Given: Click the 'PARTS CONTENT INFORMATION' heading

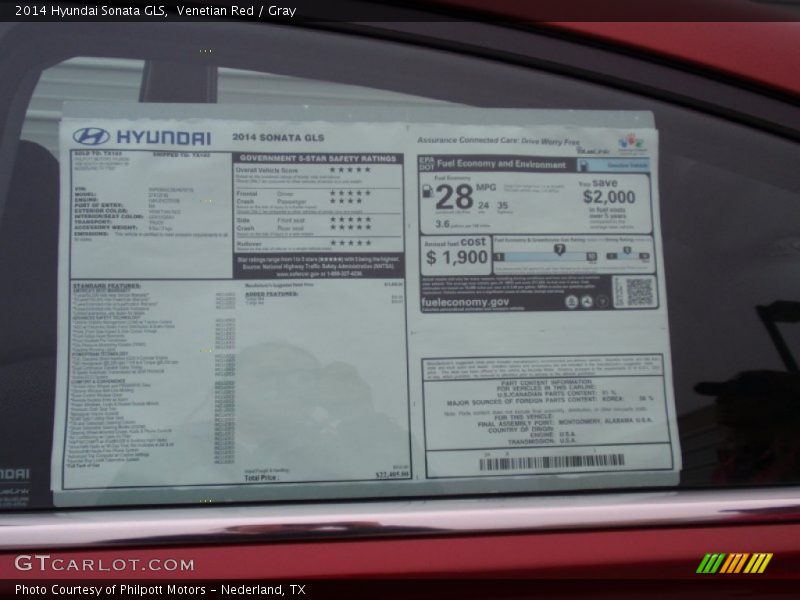Looking at the screenshot, I should (x=546, y=382).
